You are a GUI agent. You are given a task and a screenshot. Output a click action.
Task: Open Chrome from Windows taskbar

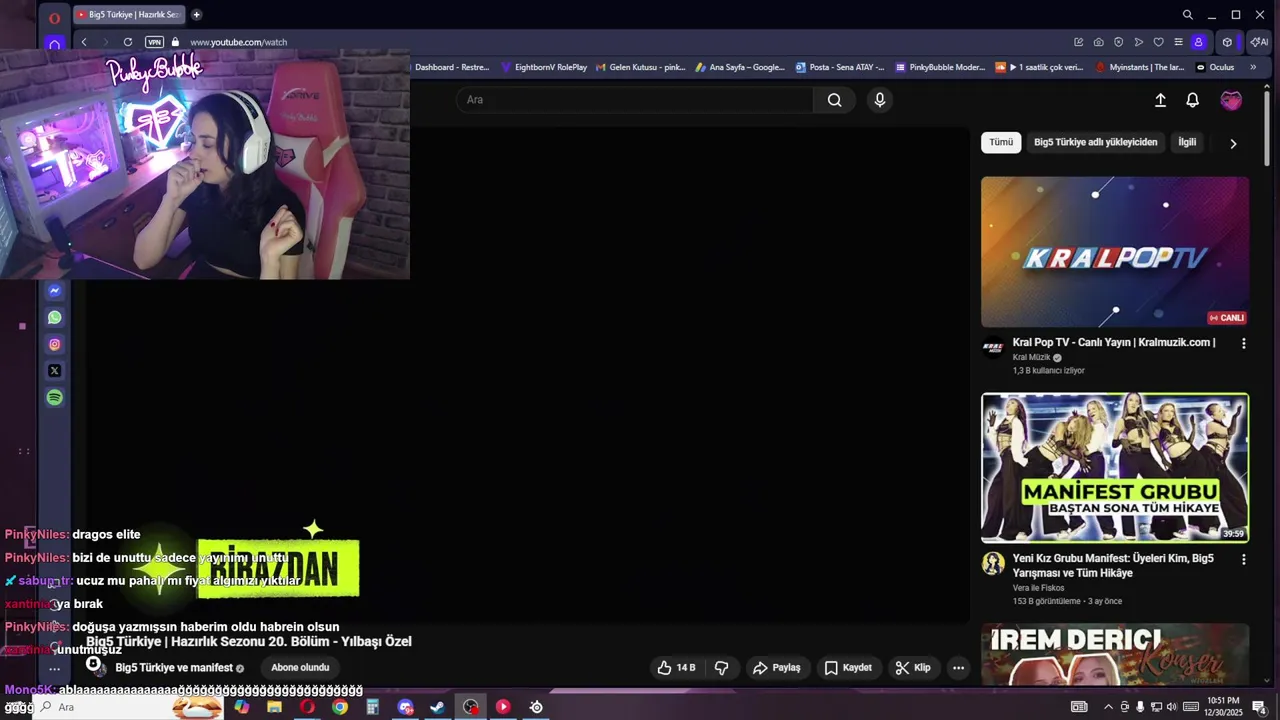pyautogui.click(x=340, y=707)
